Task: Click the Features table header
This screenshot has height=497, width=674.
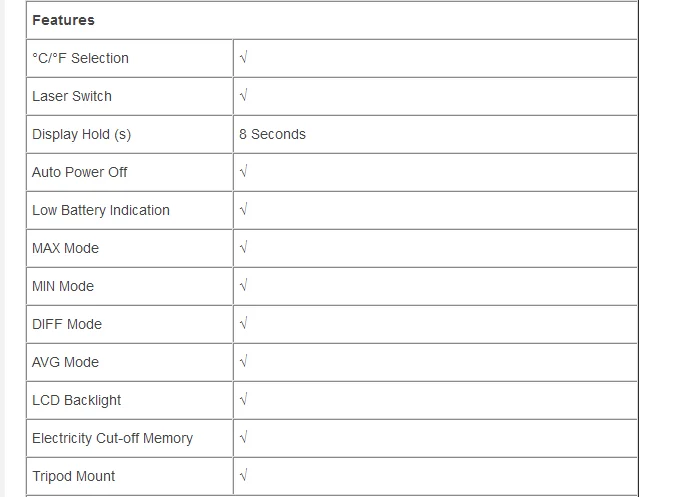Action: click(x=64, y=20)
